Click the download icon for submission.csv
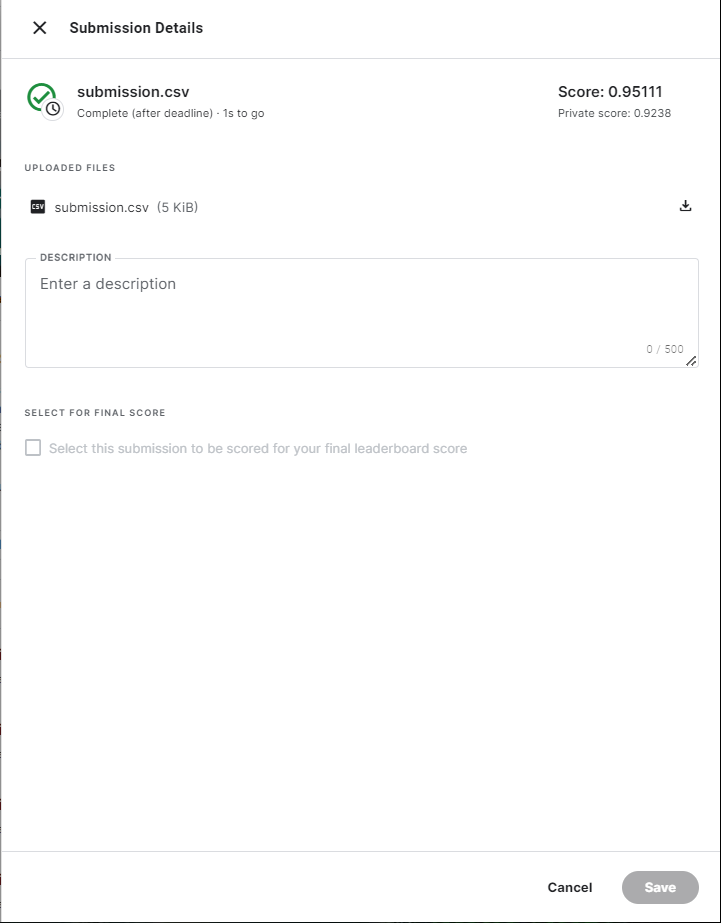This screenshot has width=721, height=923. [685, 204]
